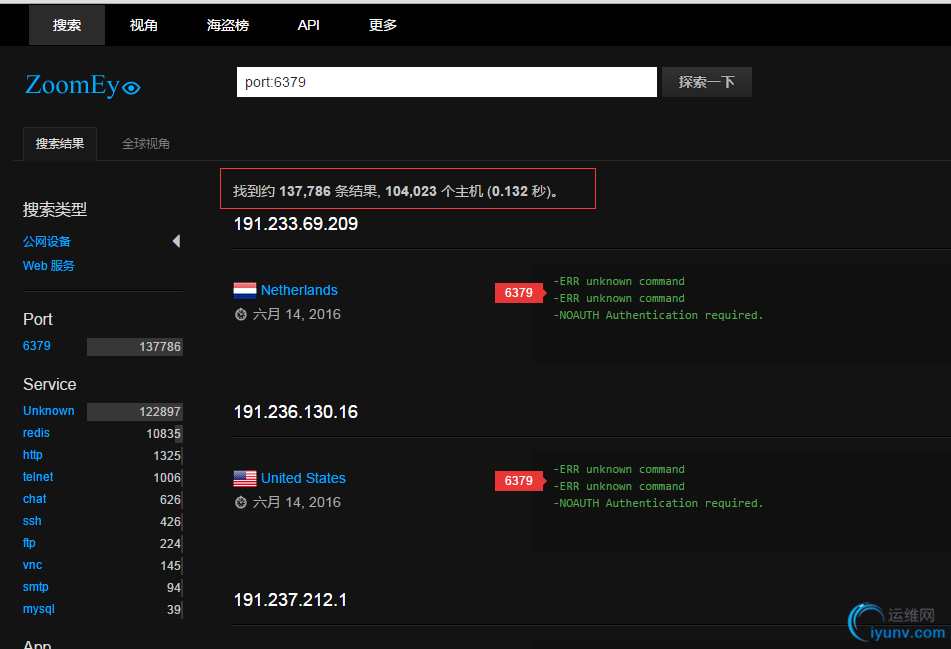The height and width of the screenshot is (649, 951).
Task: Click the 122897 Unknown count bar
Action: coord(135,411)
